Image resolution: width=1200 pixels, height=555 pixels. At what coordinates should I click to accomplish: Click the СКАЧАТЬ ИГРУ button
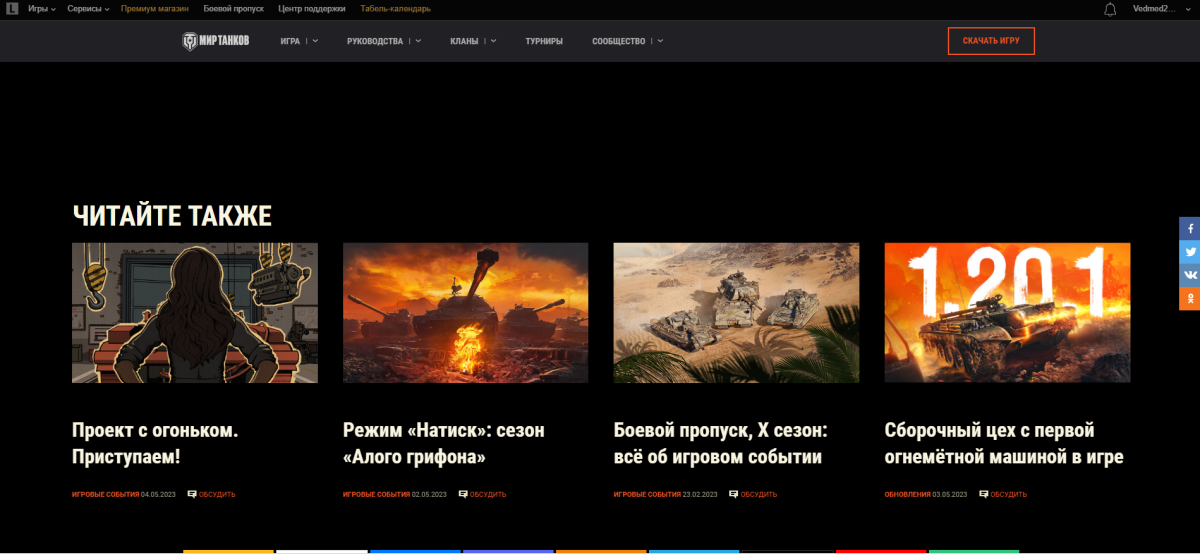click(991, 41)
